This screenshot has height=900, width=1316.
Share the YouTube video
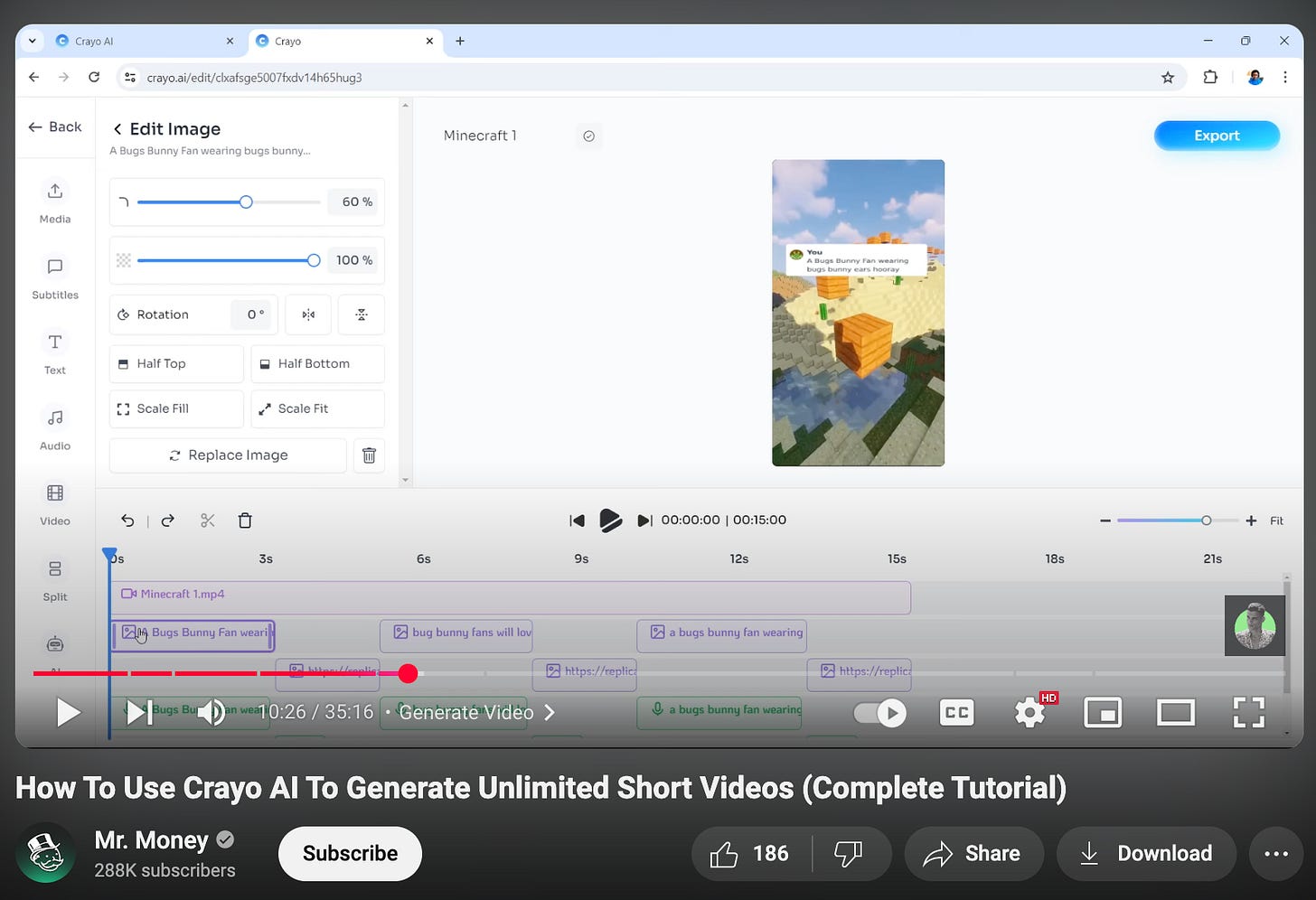click(x=973, y=854)
